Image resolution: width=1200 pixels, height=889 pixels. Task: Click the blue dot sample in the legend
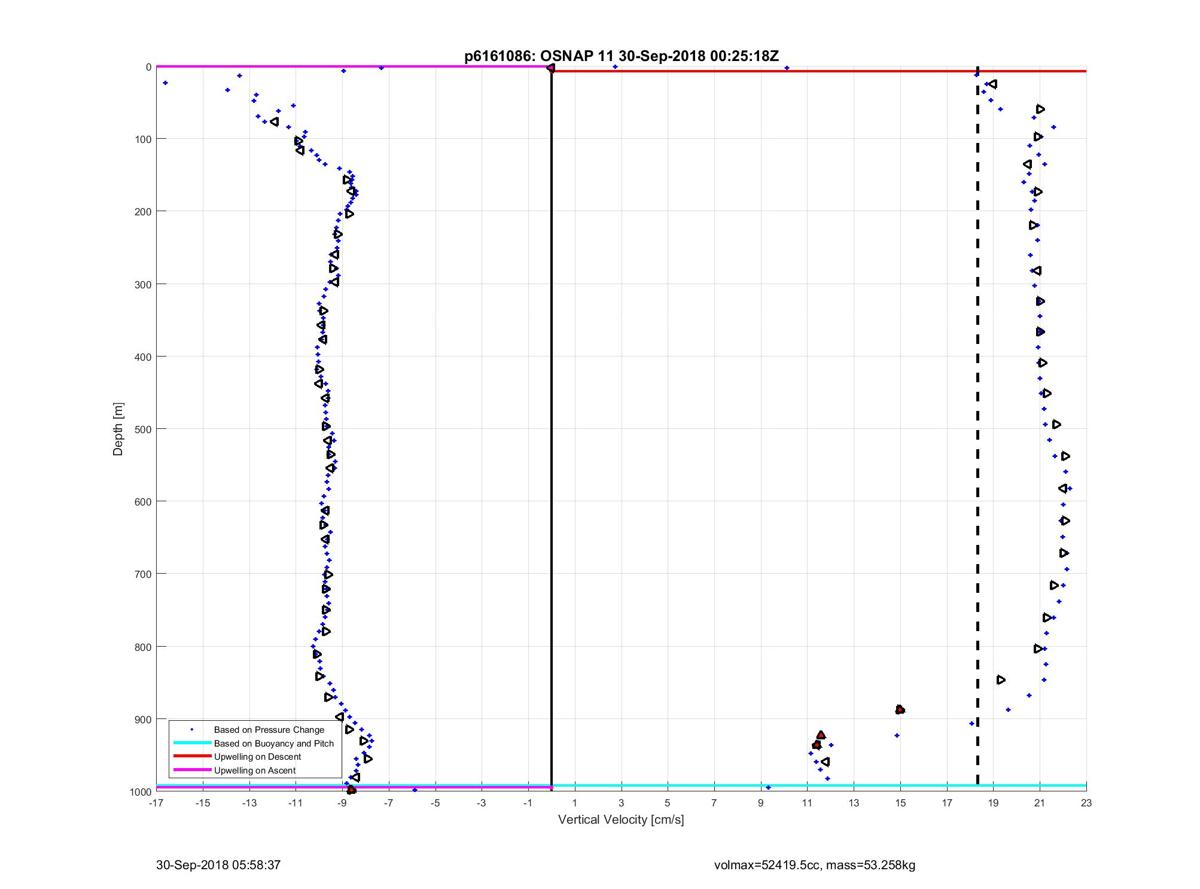[x=192, y=731]
